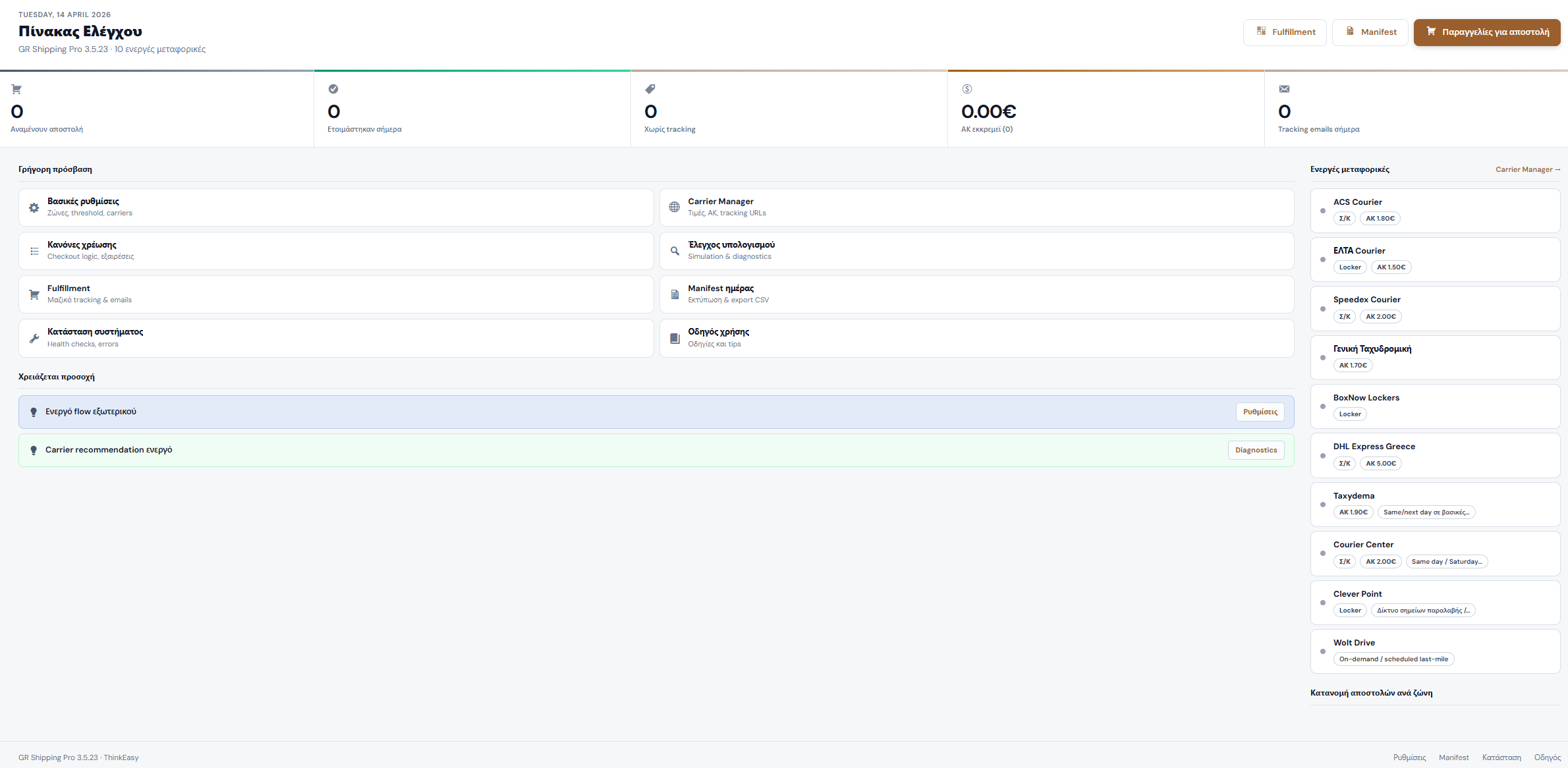
Task: Select Fulfillment in the top header
Action: point(1284,32)
